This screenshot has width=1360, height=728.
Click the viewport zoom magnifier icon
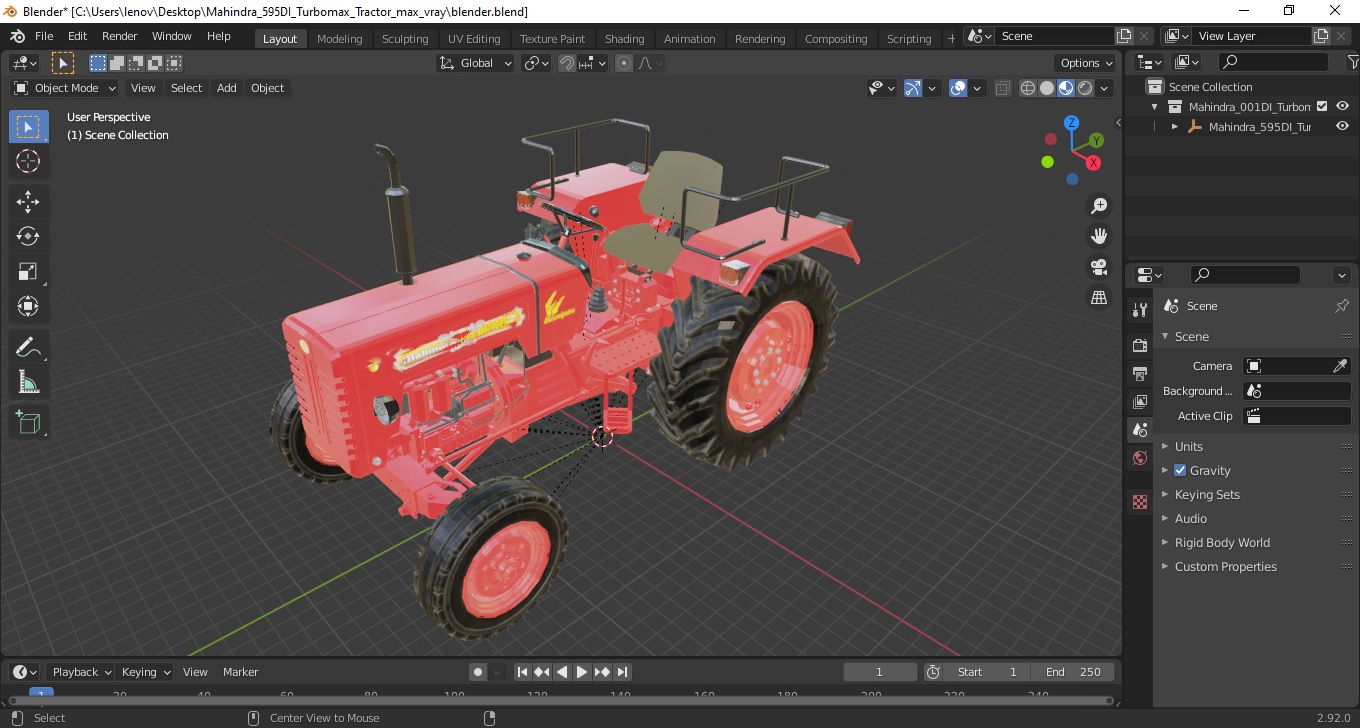click(1099, 206)
